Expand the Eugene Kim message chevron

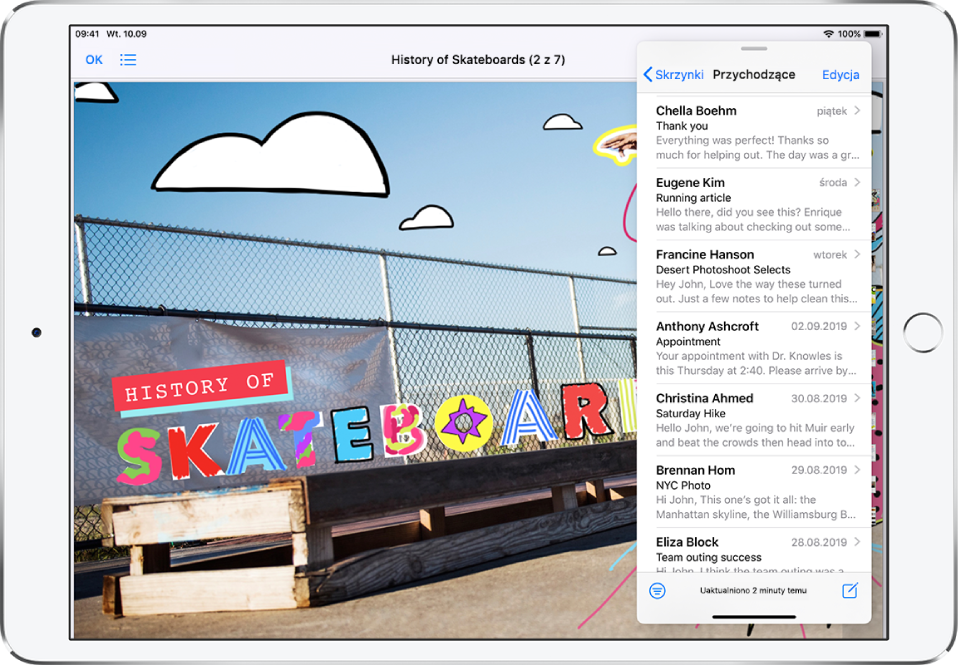pos(858,183)
